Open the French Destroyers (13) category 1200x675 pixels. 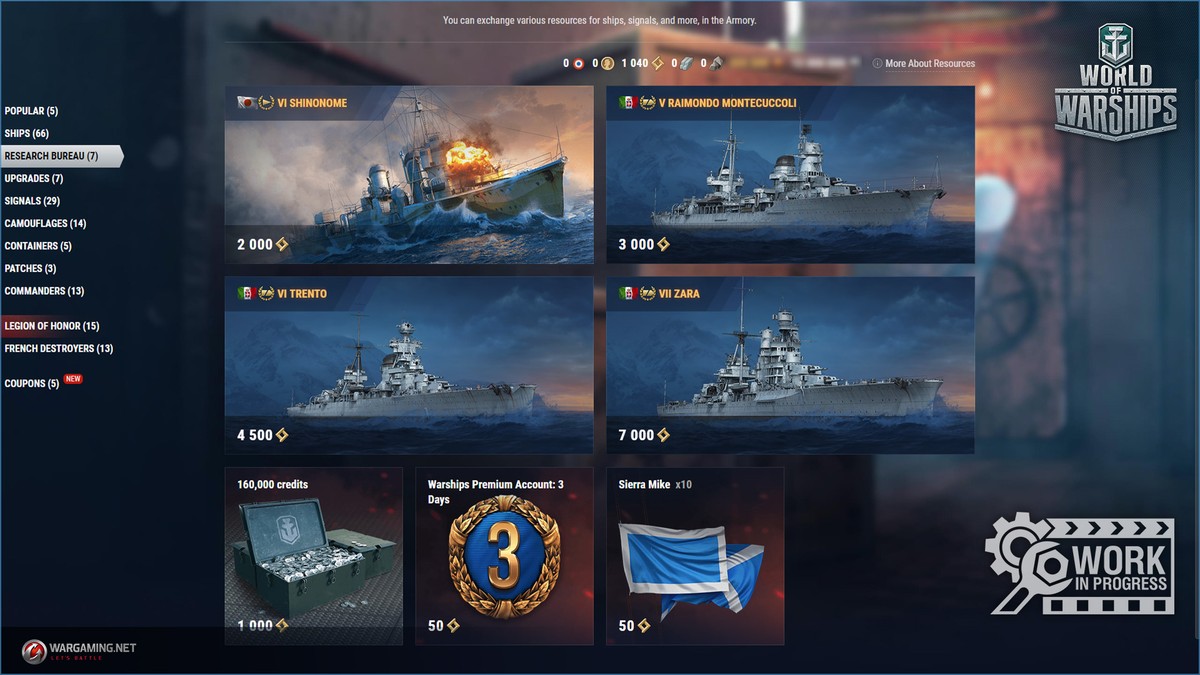coord(59,348)
